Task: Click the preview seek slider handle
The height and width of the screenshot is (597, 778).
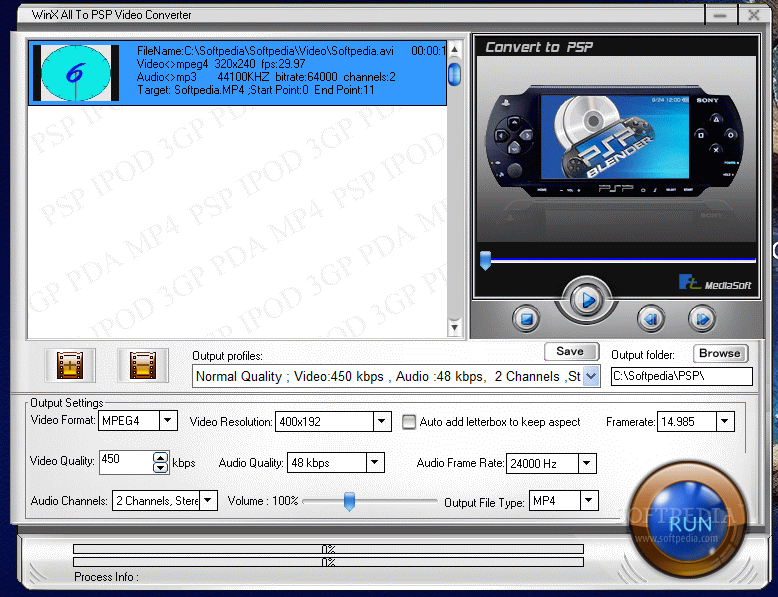Action: [485, 260]
